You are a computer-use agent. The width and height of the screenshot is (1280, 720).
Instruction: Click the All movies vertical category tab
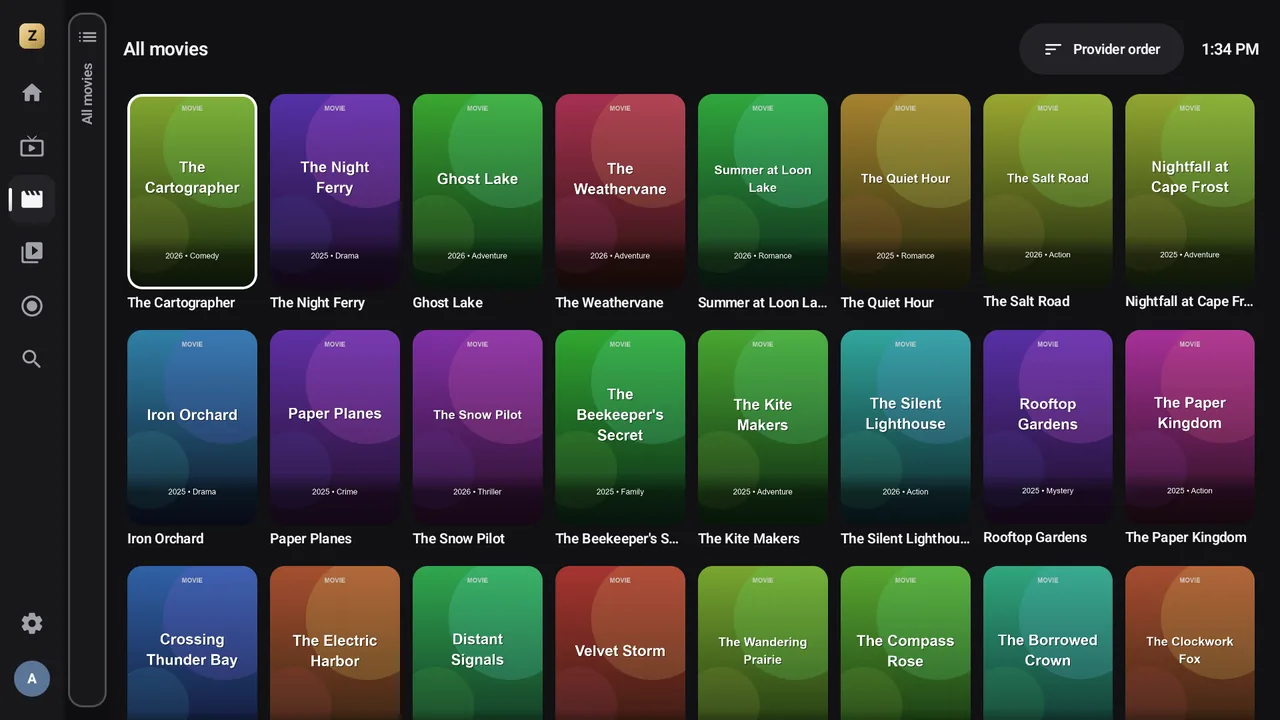[x=87, y=94]
